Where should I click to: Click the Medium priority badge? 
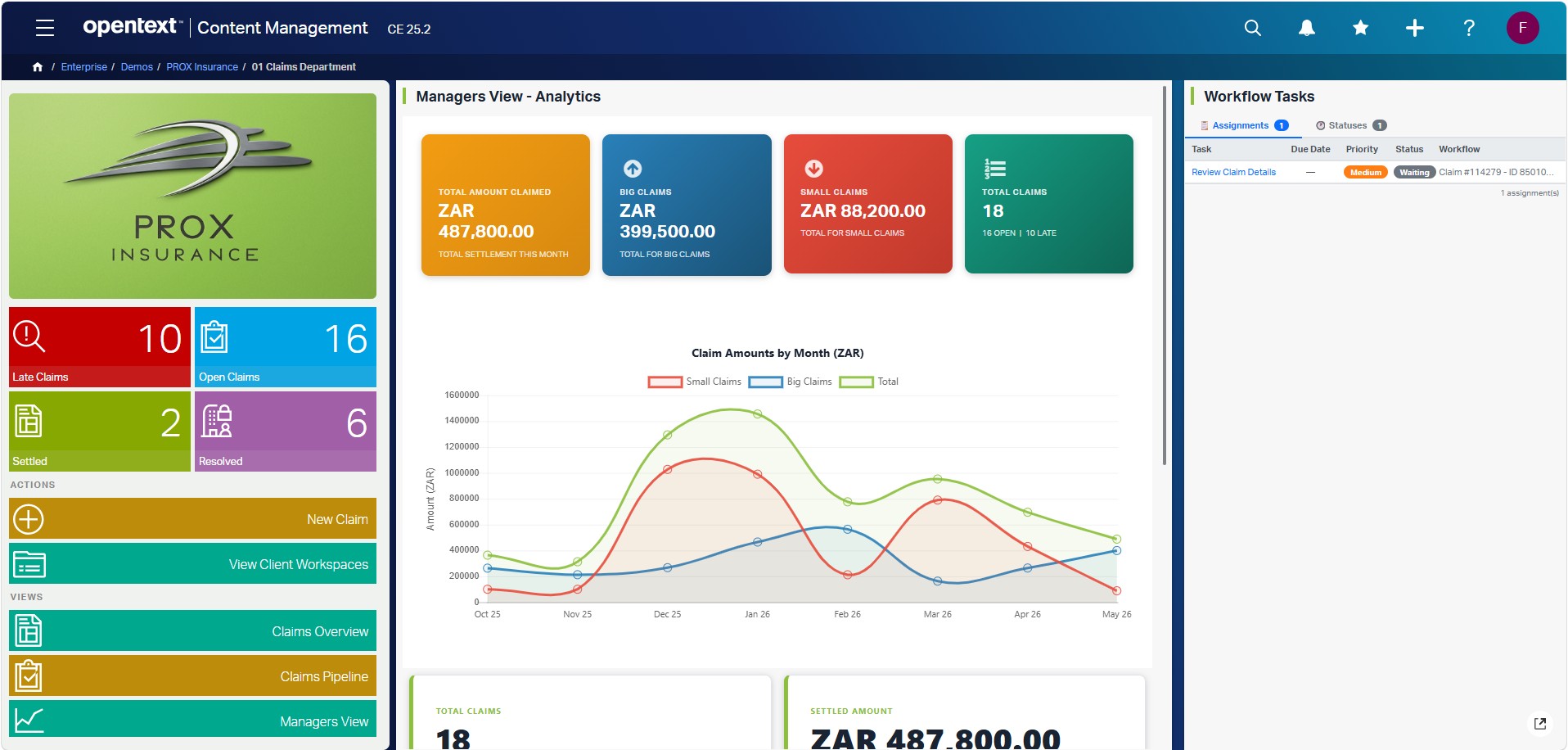coord(1365,172)
